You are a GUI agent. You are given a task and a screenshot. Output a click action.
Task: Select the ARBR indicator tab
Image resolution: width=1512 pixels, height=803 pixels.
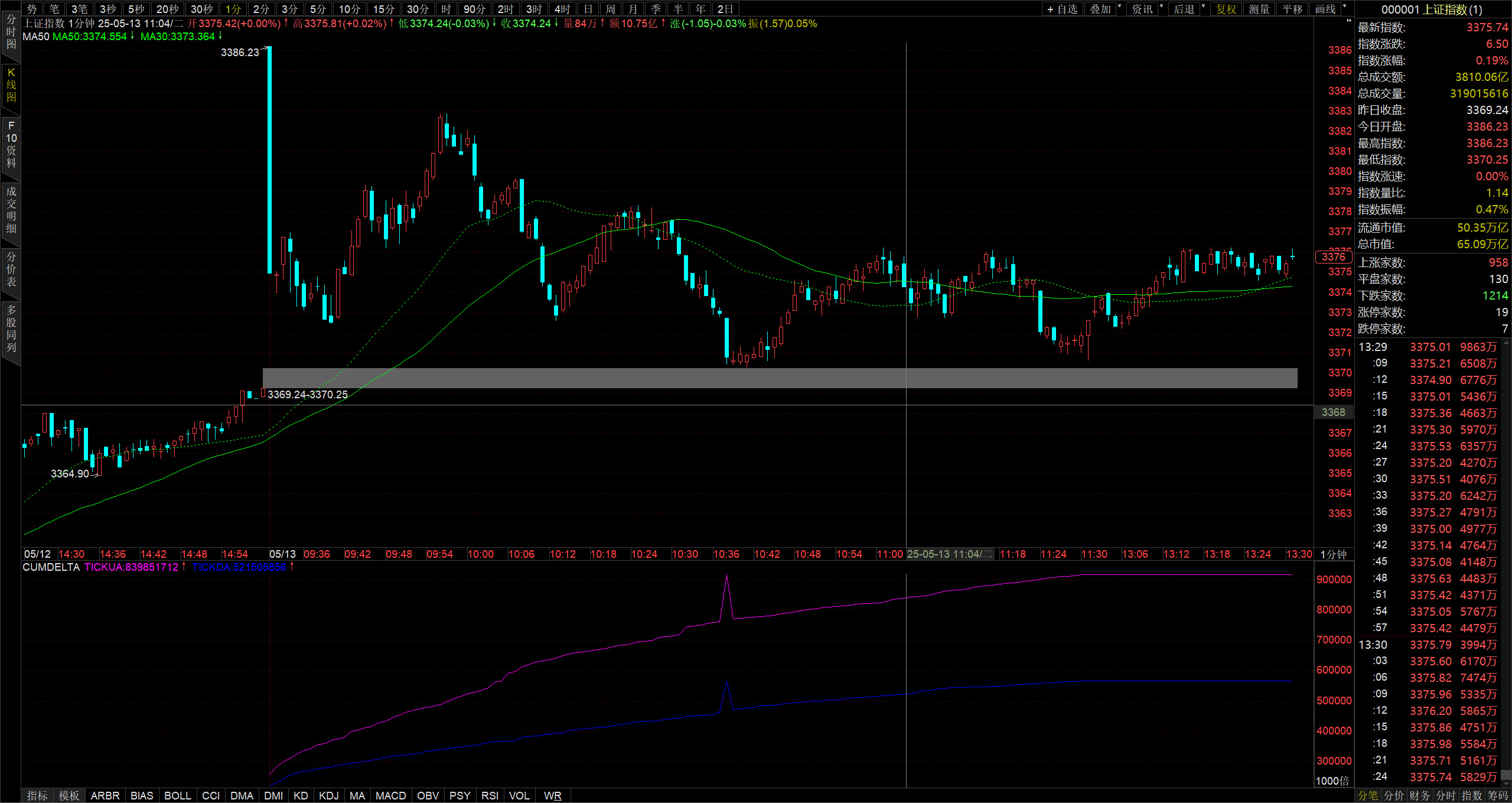point(105,795)
